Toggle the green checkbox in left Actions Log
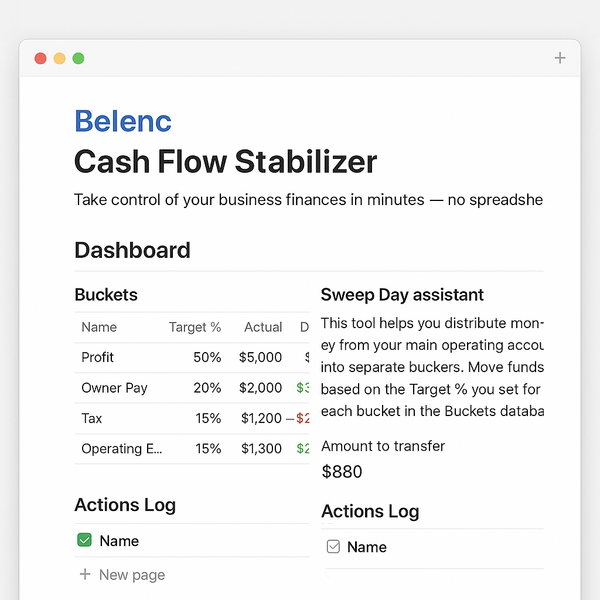600x600 pixels. [x=85, y=541]
